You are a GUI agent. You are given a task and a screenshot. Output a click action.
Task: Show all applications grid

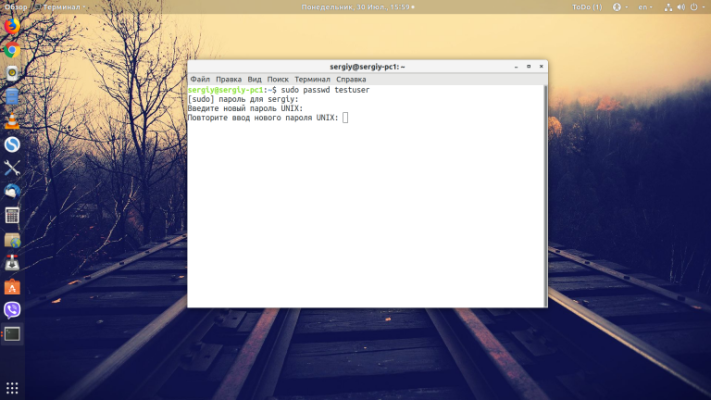[12, 388]
